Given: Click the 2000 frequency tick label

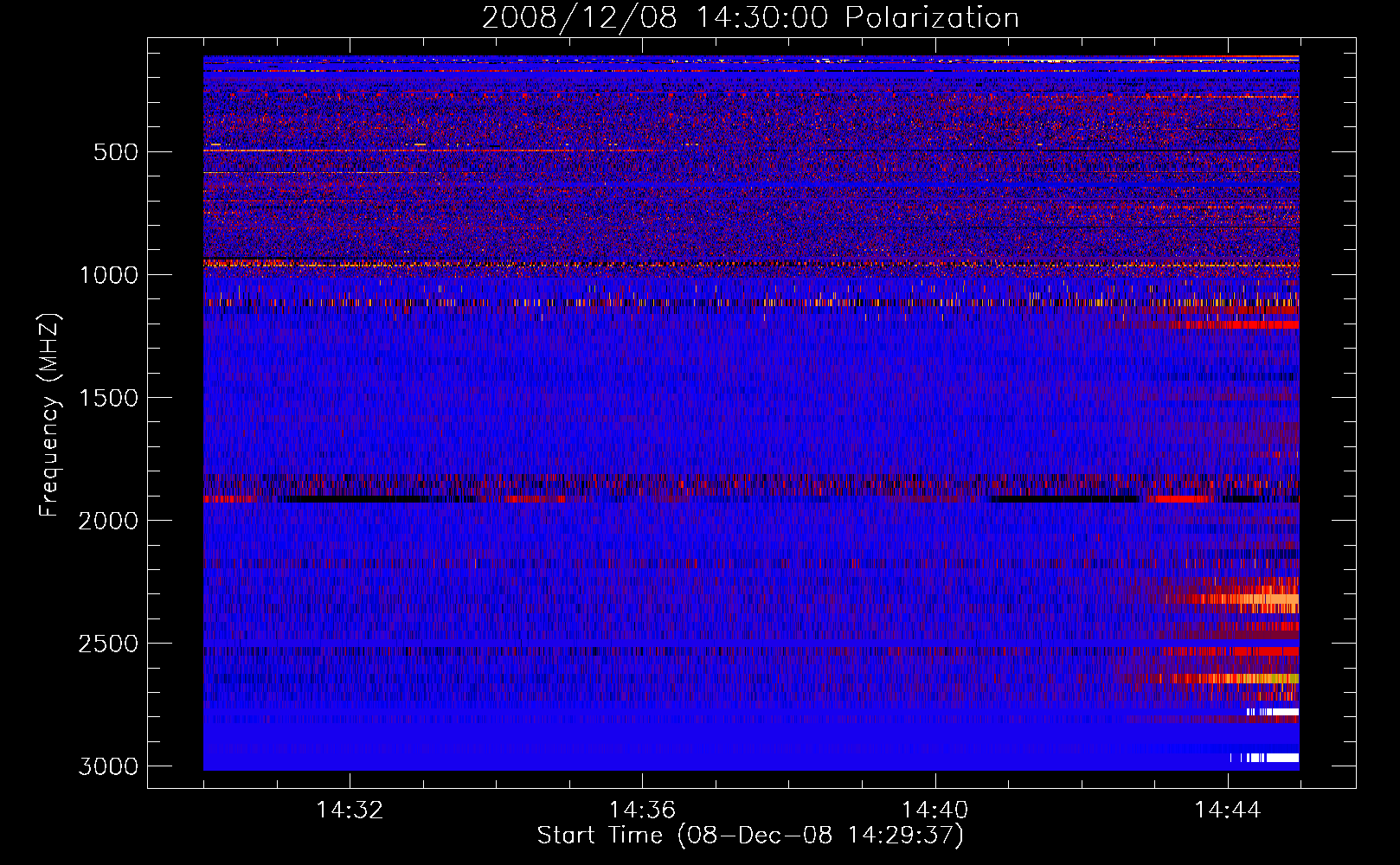Looking at the screenshot, I should pos(108,521).
